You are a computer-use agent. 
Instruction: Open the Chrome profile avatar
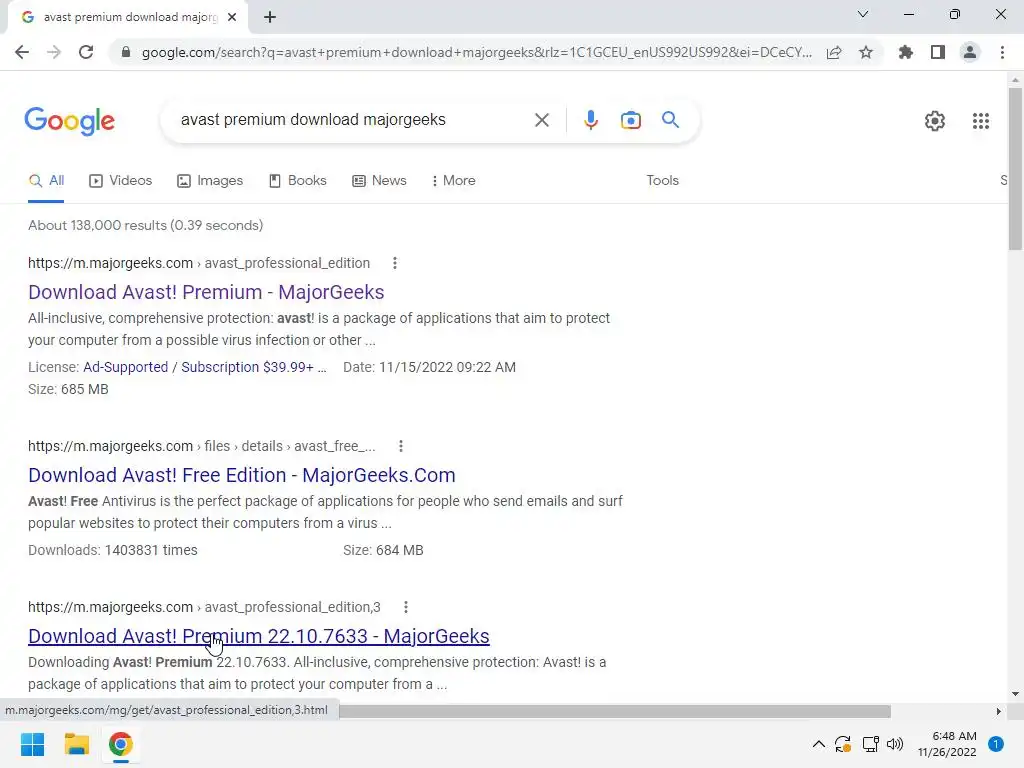[970, 52]
